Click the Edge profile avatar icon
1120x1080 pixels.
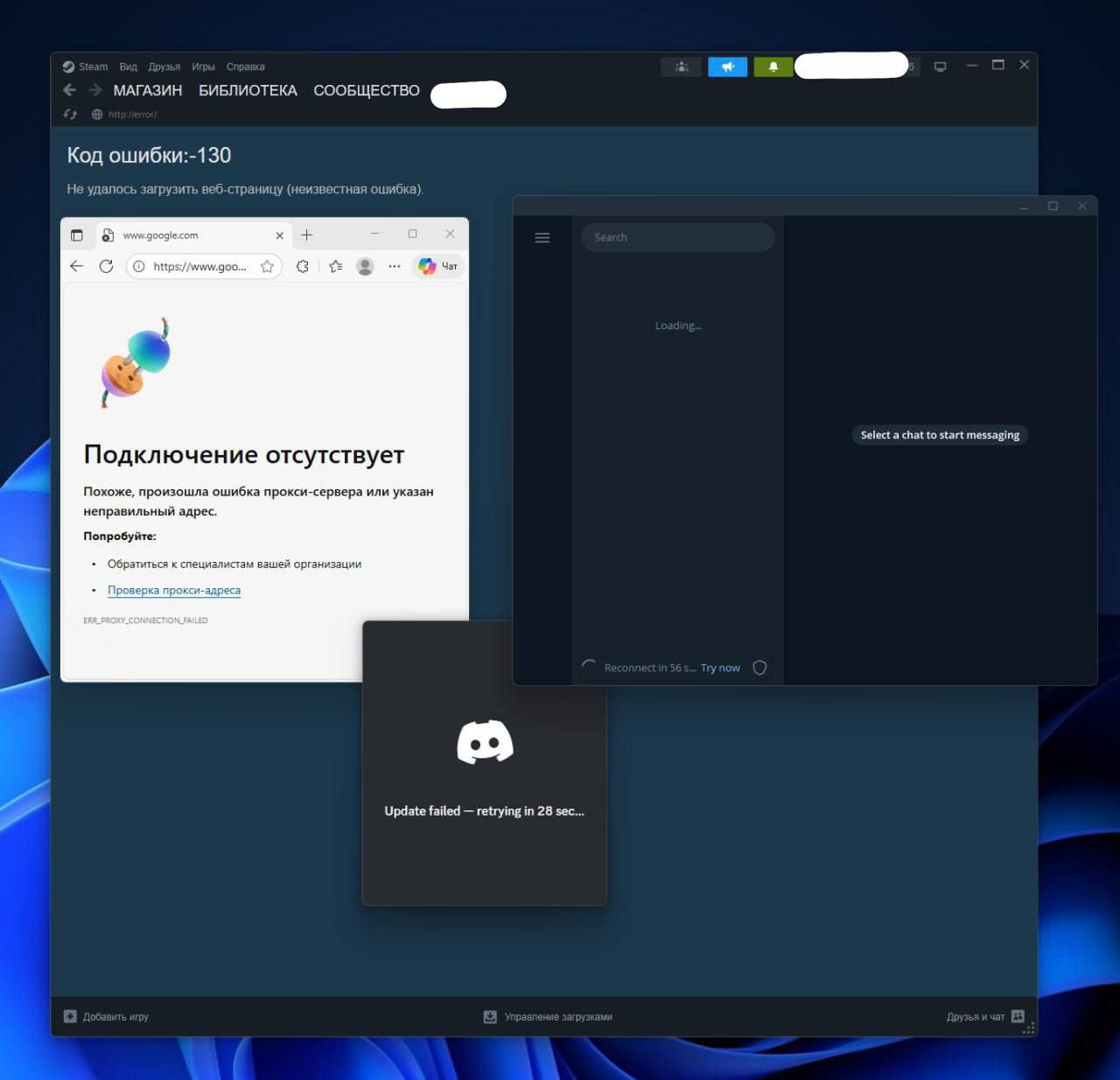[x=365, y=266]
